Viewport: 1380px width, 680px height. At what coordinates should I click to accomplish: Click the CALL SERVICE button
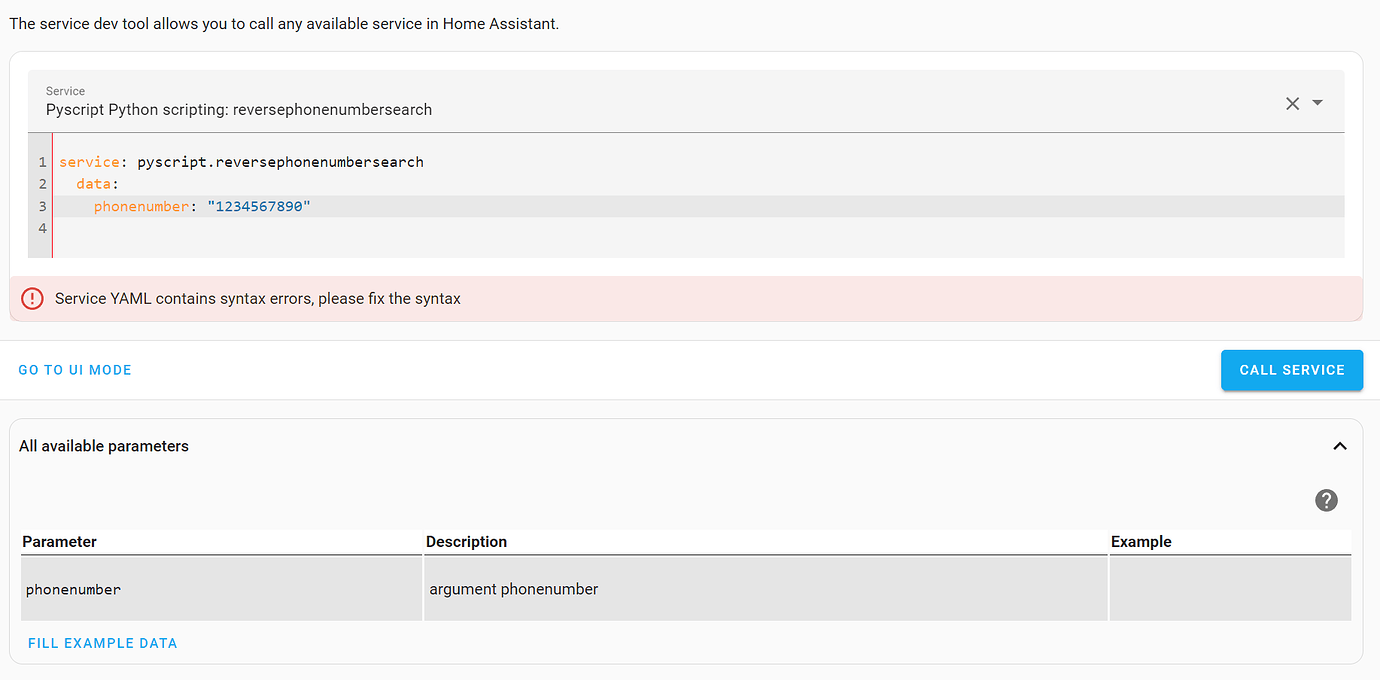pyautogui.click(x=1291, y=369)
